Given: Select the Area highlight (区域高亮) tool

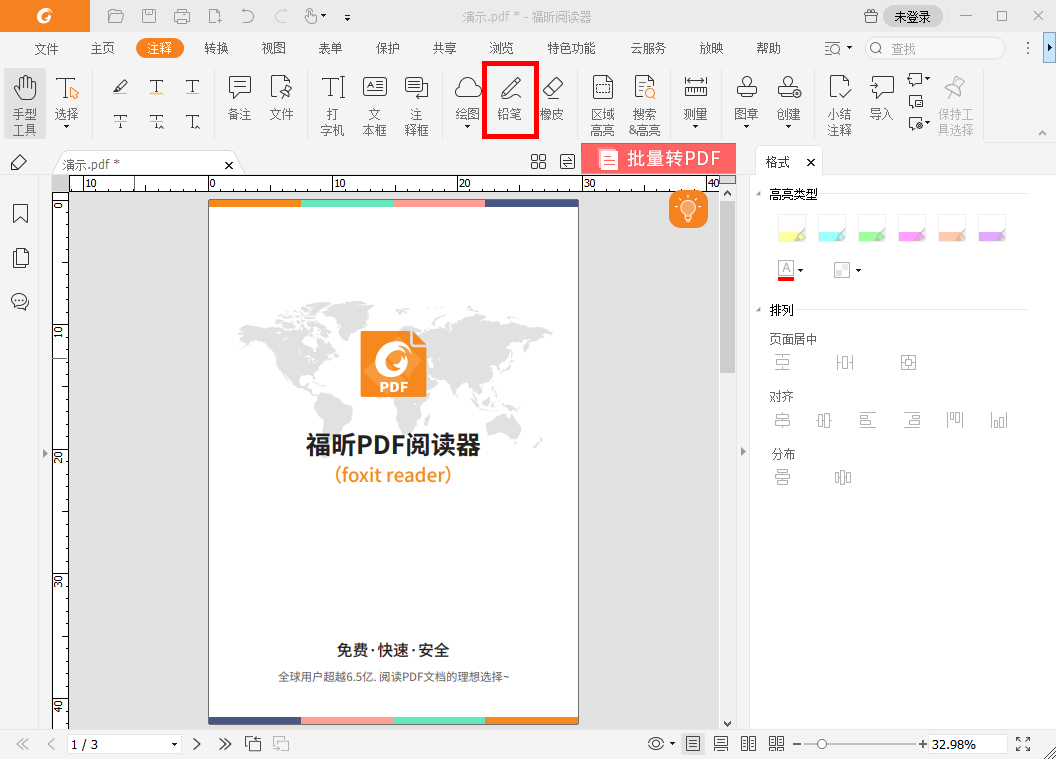Looking at the screenshot, I should click(x=603, y=105).
